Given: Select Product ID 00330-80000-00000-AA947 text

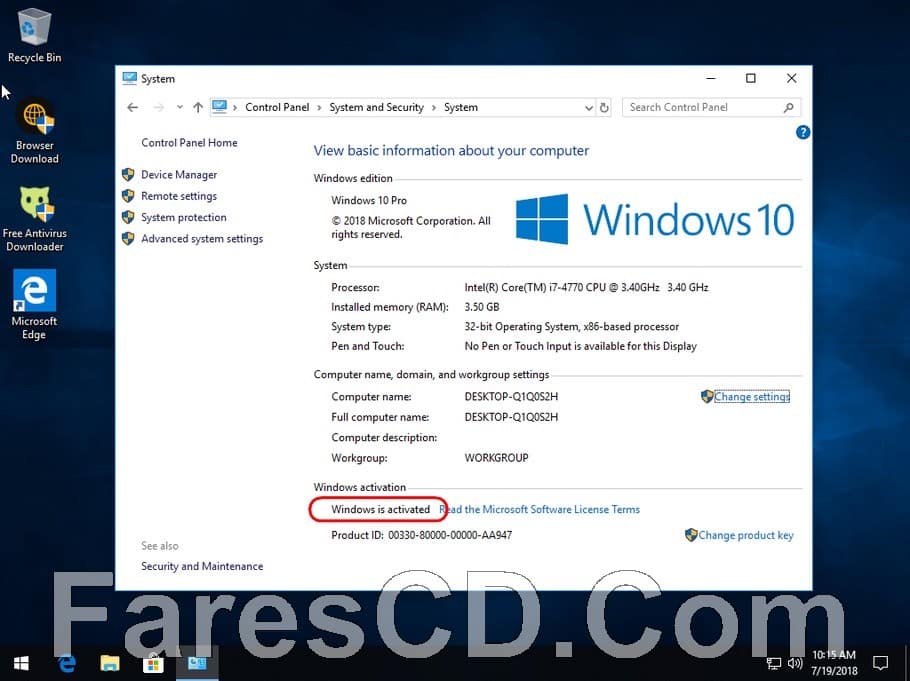Looking at the screenshot, I should (450, 535).
